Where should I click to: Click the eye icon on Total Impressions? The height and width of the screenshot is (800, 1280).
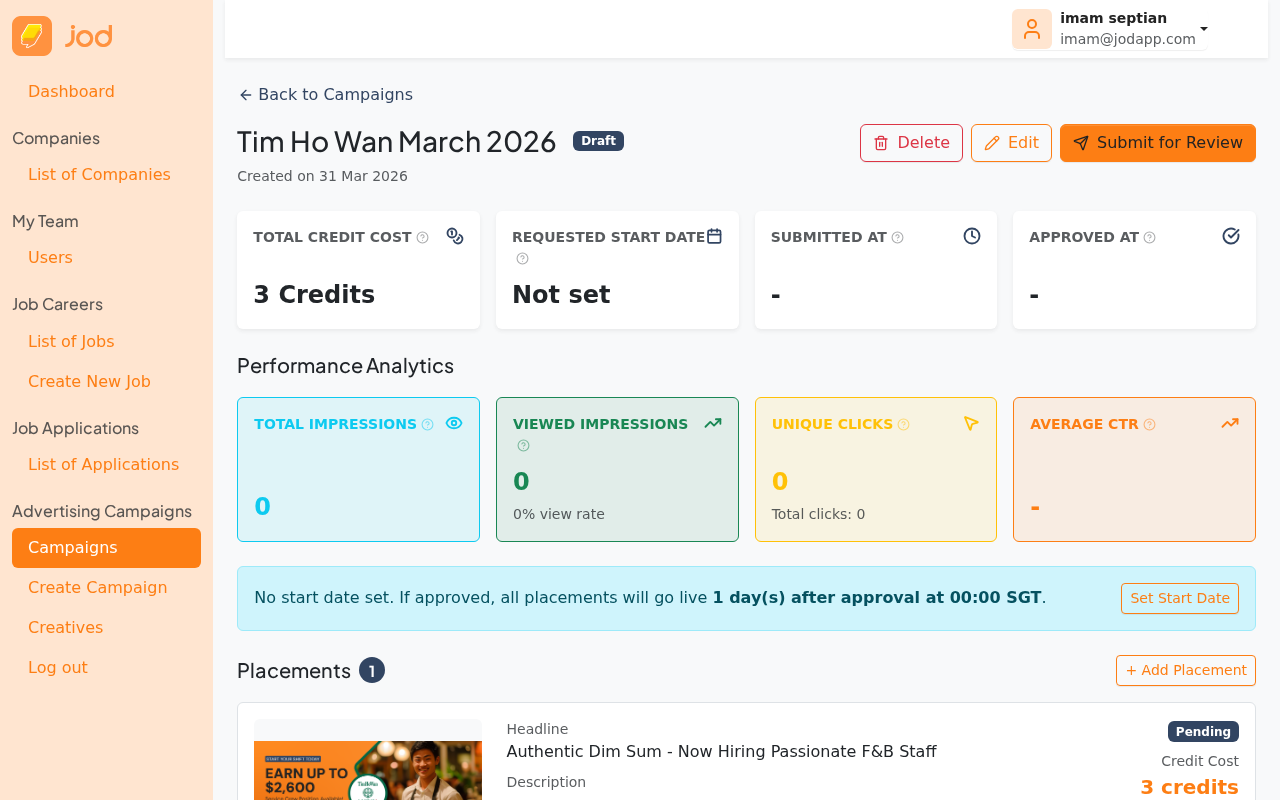coord(454,423)
